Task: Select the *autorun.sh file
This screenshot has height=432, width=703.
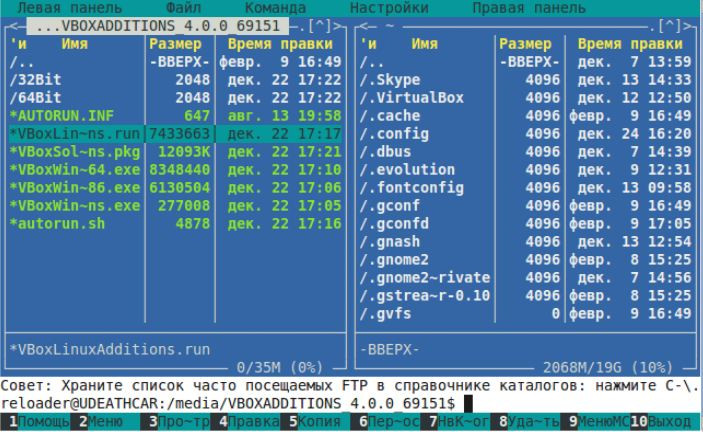Action: (175, 224)
